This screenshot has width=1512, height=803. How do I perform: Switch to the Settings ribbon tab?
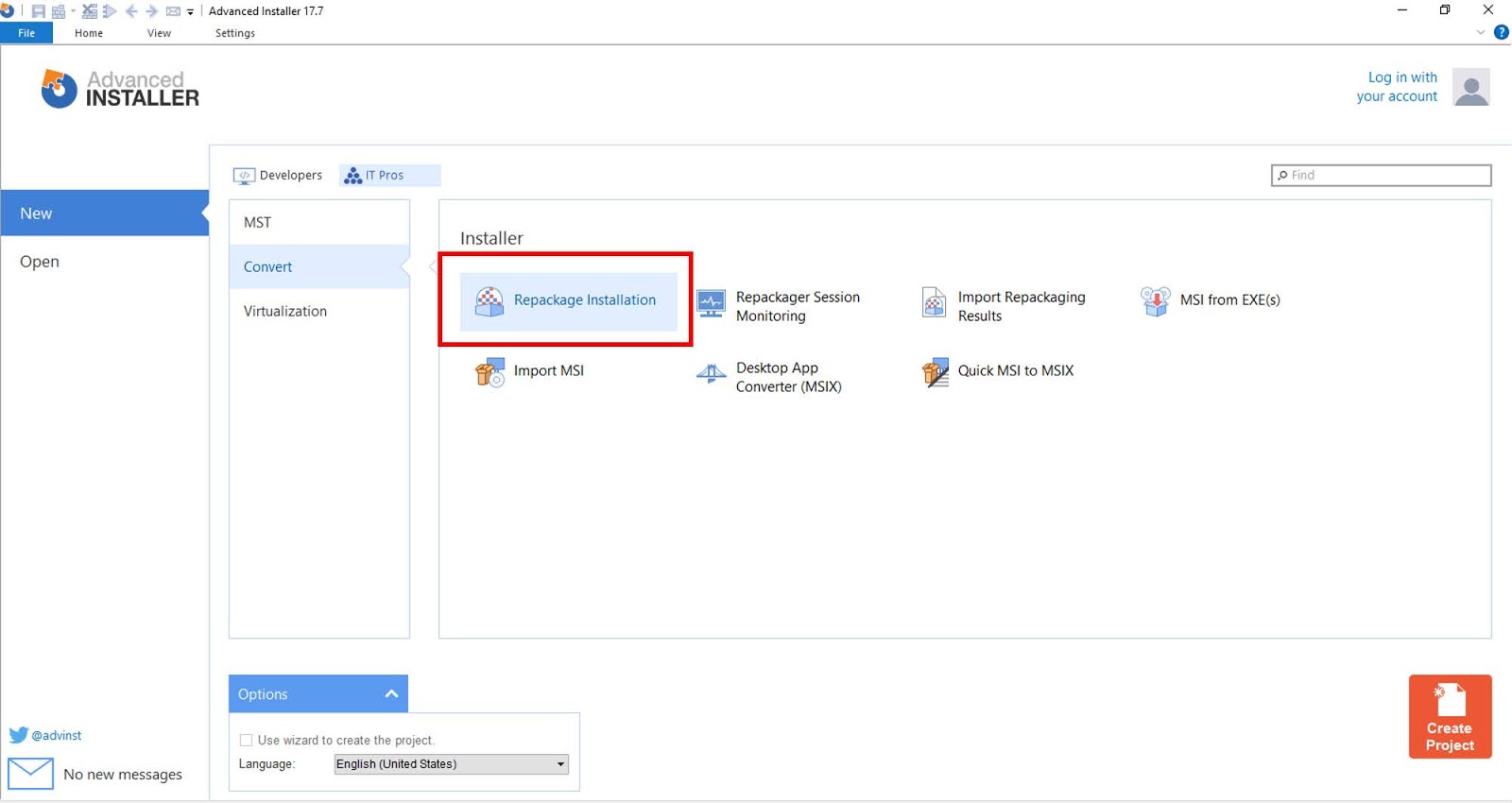click(235, 33)
